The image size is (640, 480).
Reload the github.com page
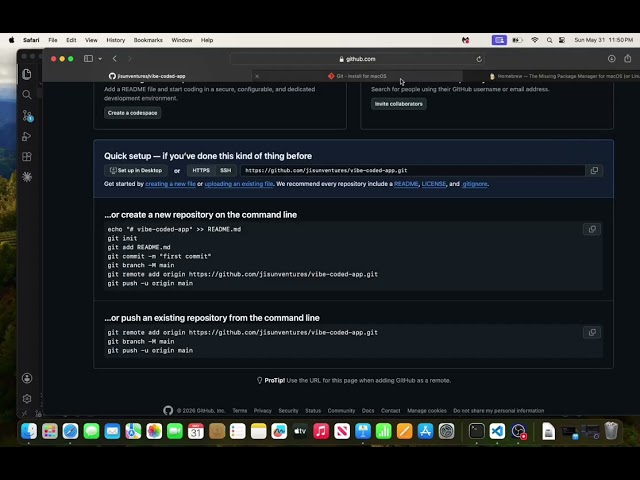click(x=479, y=59)
